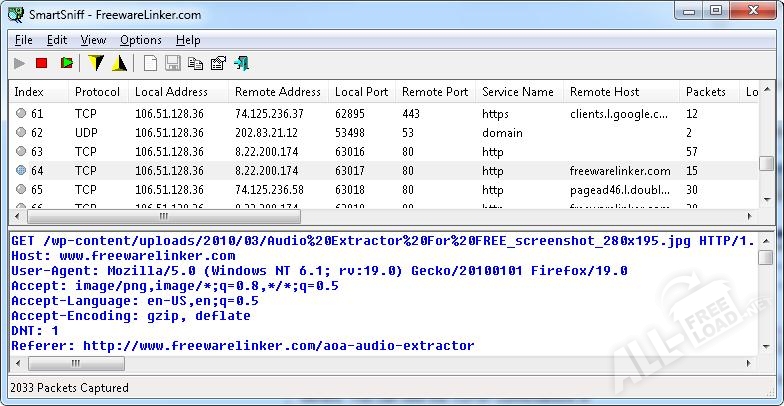Open the View menu
Image resolution: width=784 pixels, height=406 pixels.
click(93, 40)
